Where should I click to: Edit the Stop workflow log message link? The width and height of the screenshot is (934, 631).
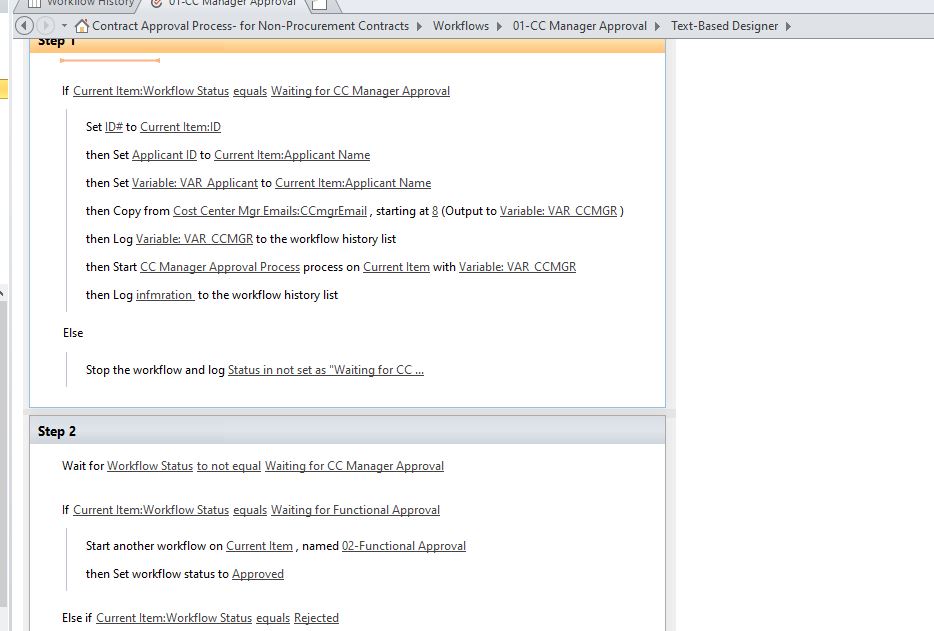pos(326,370)
